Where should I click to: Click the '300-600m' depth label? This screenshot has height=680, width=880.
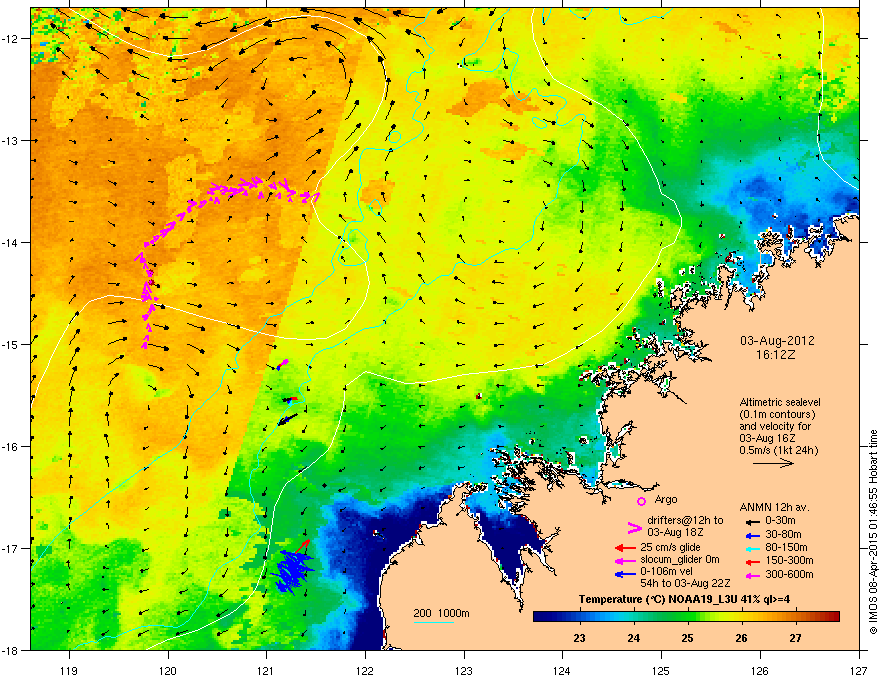coord(789,574)
